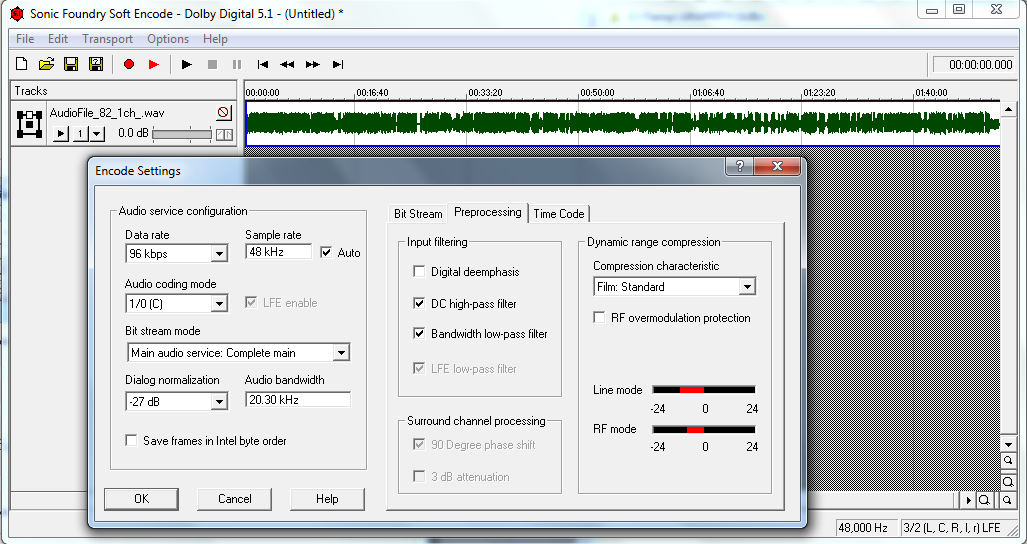This screenshot has width=1027, height=544.
Task: Save the project with the floppy disk icon
Action: (x=71, y=64)
